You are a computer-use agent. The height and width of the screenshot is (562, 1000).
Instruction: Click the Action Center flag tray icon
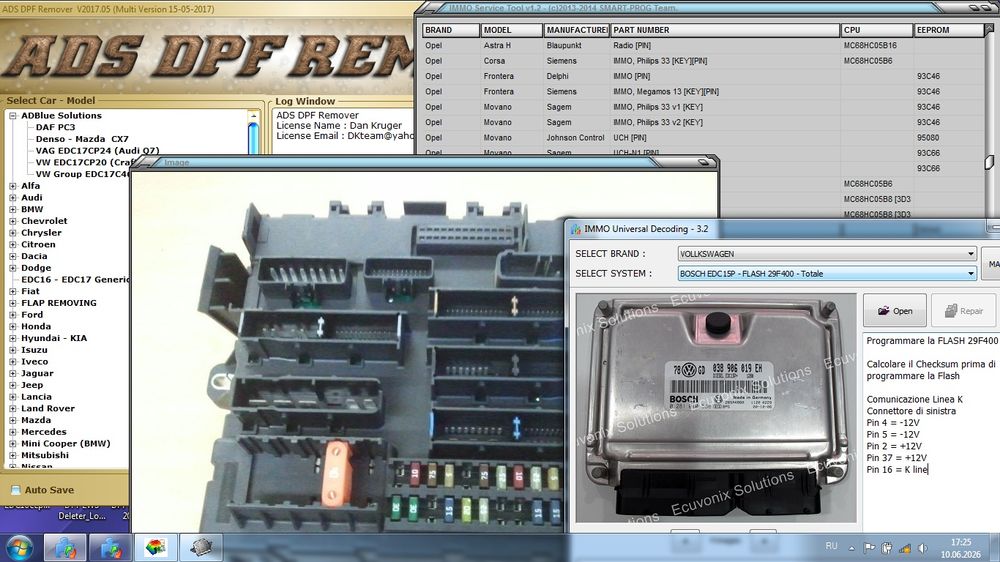(x=869, y=547)
